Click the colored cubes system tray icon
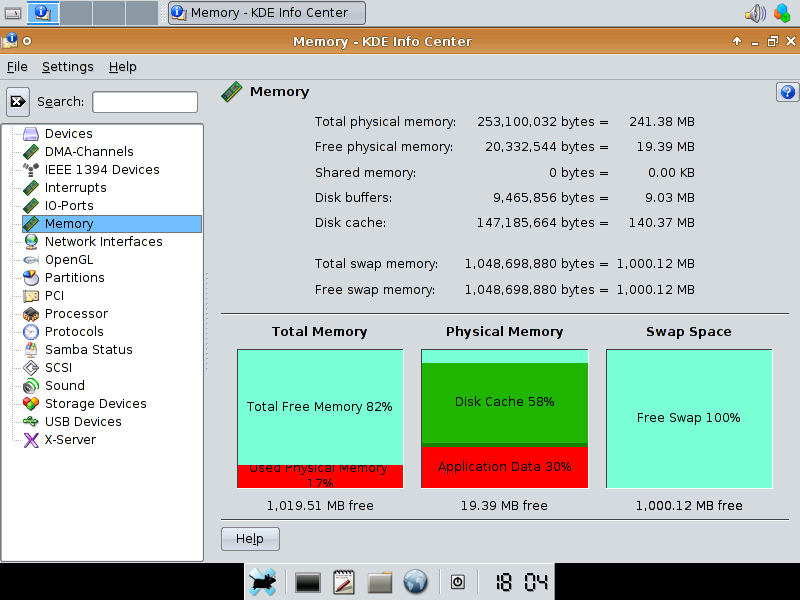 (782, 13)
